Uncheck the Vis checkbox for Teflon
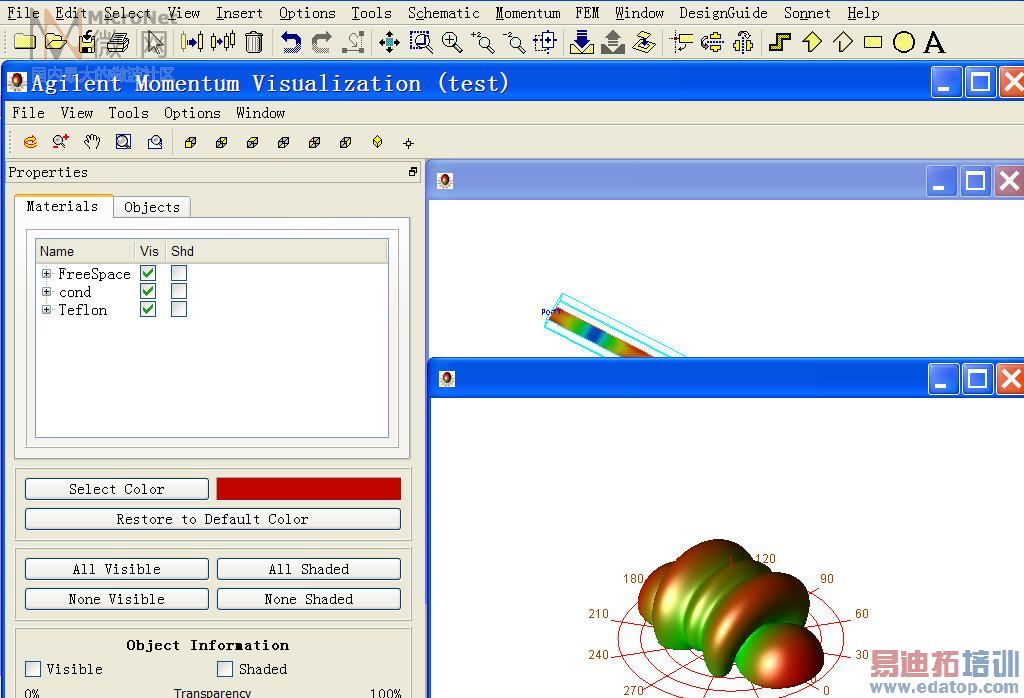1024x698 pixels. 148,309
